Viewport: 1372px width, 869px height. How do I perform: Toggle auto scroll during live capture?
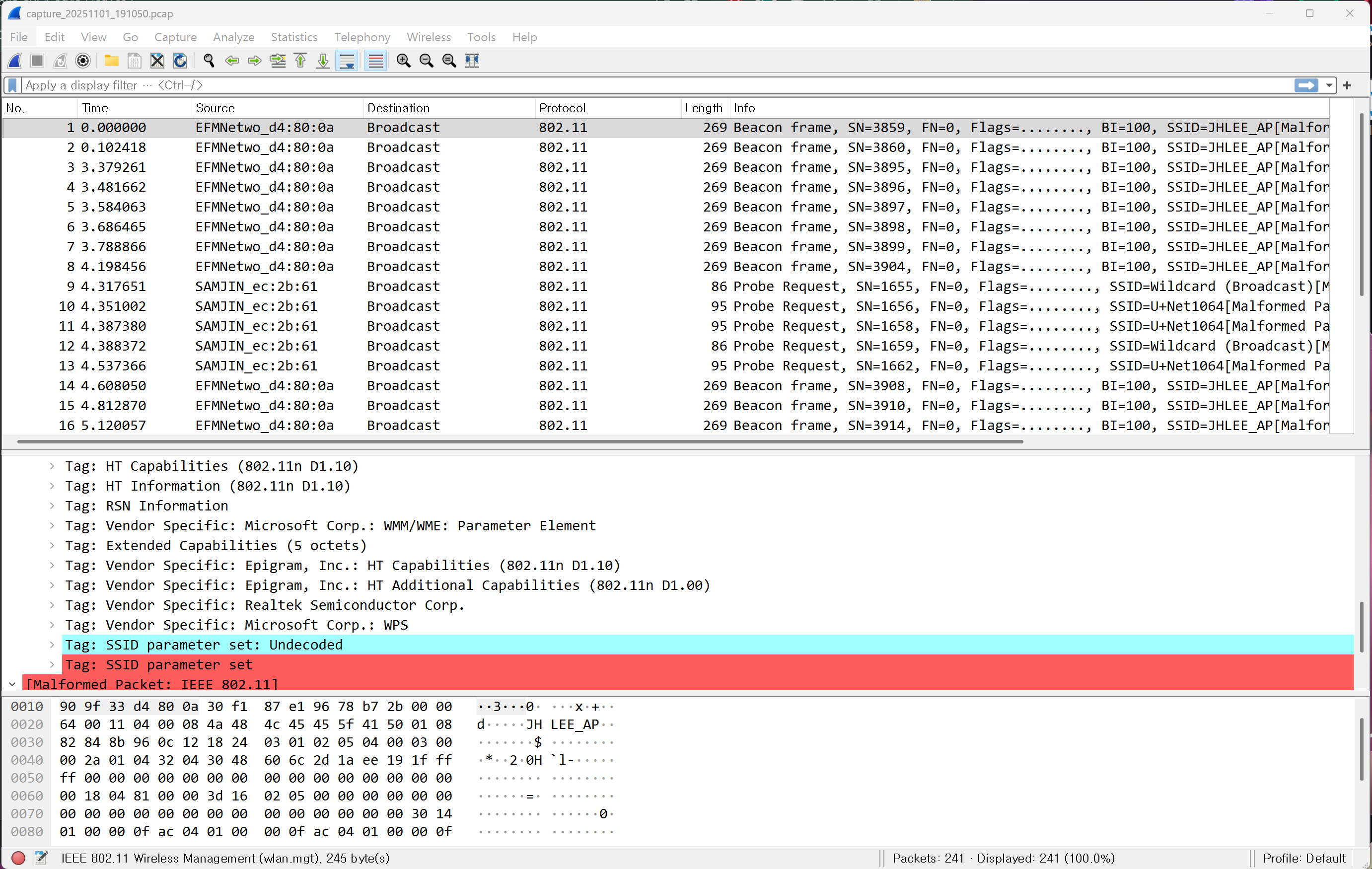(347, 61)
